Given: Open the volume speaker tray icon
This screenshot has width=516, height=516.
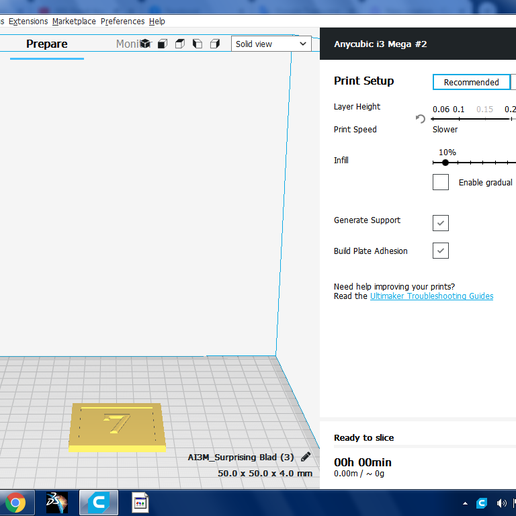Looking at the screenshot, I should point(501,503).
